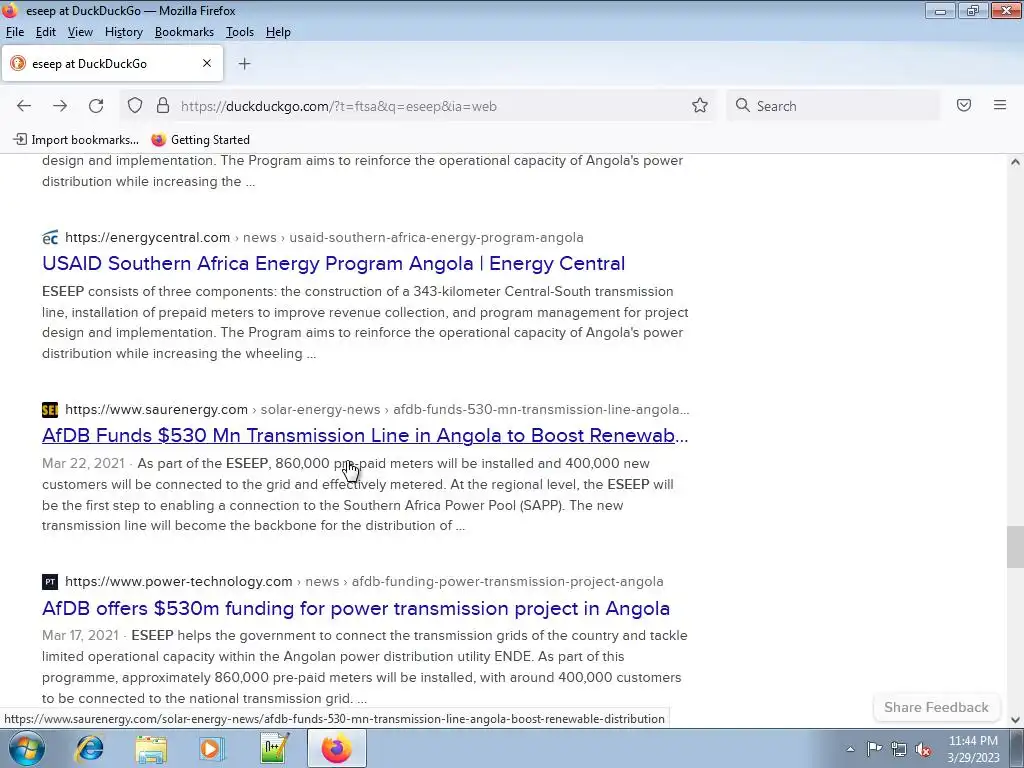1024x768 pixels.
Task: Open the View menu
Action: pyautogui.click(x=80, y=32)
